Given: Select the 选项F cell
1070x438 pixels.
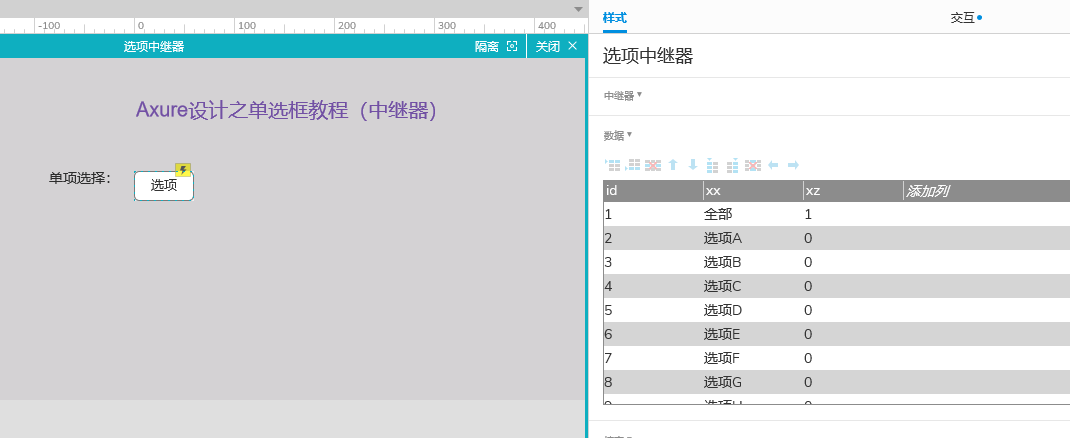Looking at the screenshot, I should point(753,357).
